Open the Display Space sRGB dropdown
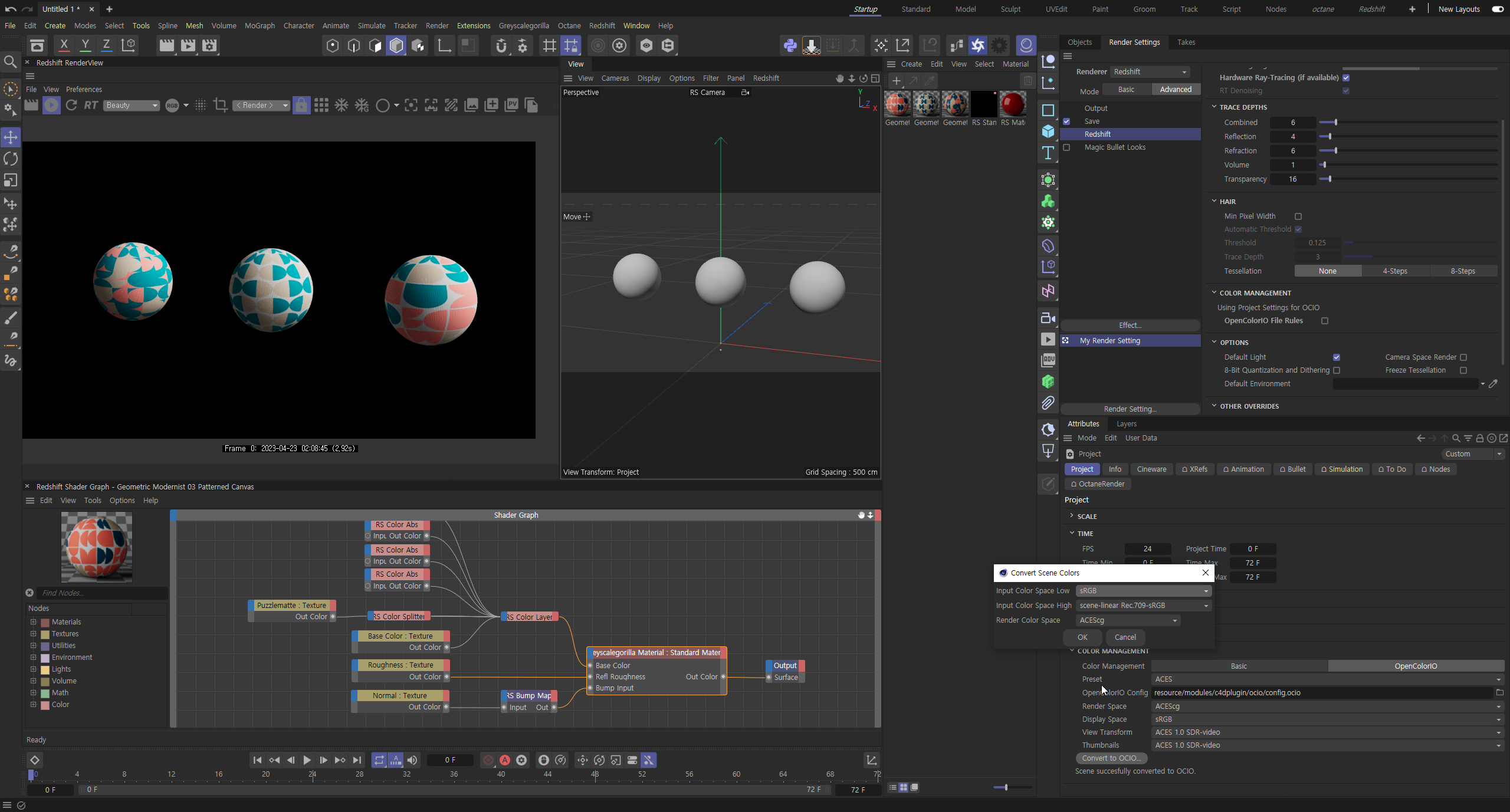 pos(1328,719)
